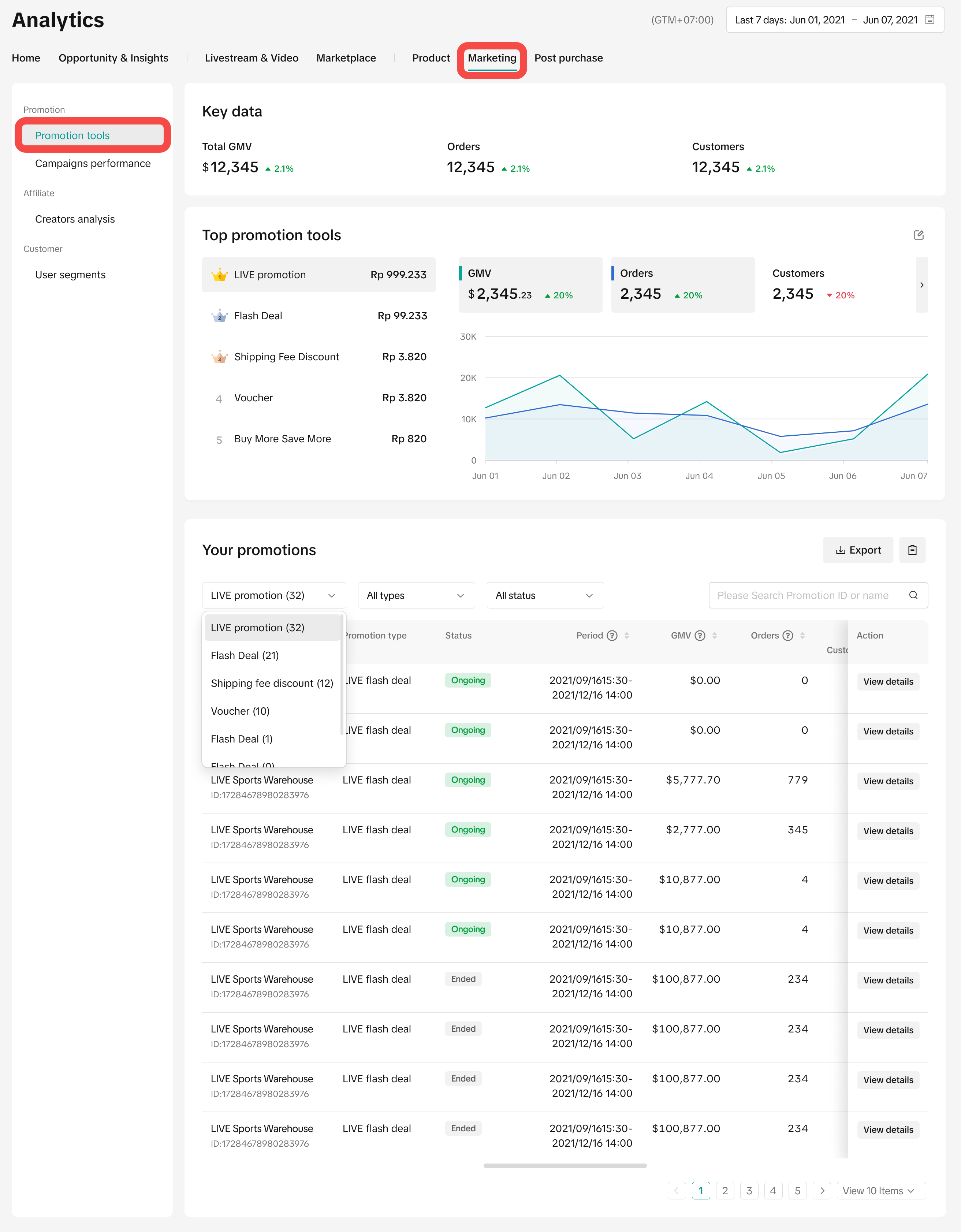Click the clipboard icon beside Export
Screen dimensions: 961x1232
912,550
